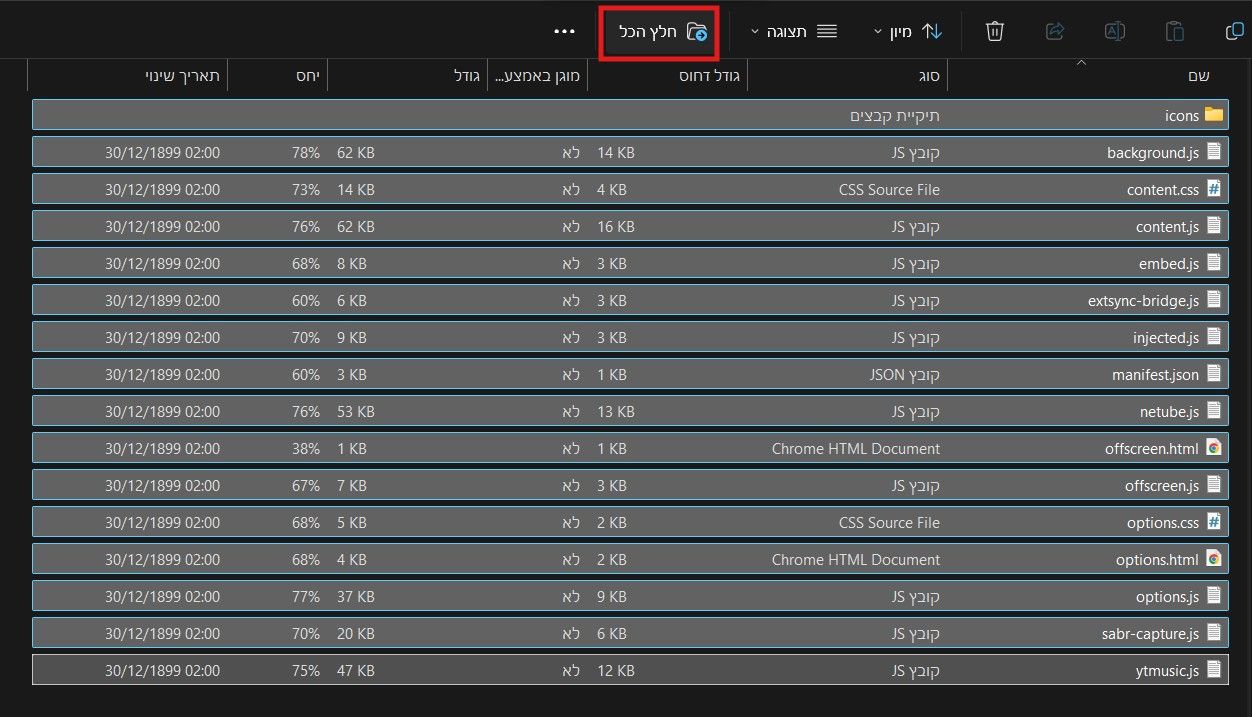Click CSS Source File type of content.css

pyautogui.click(x=889, y=190)
